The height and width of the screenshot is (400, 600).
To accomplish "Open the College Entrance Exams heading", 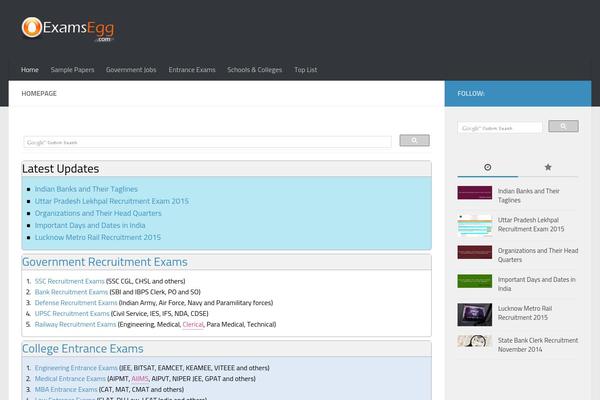I will pyautogui.click(x=83, y=349).
